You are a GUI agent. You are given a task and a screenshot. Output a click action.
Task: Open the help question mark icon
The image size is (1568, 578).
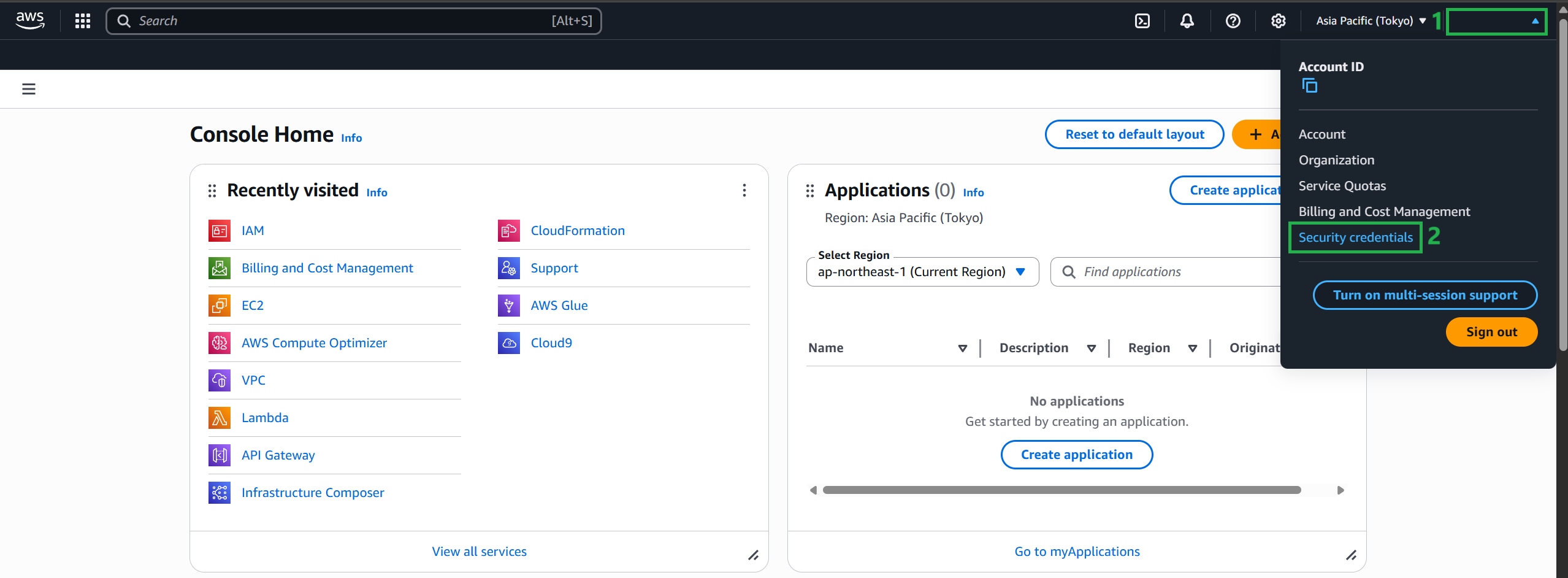coord(1233,21)
